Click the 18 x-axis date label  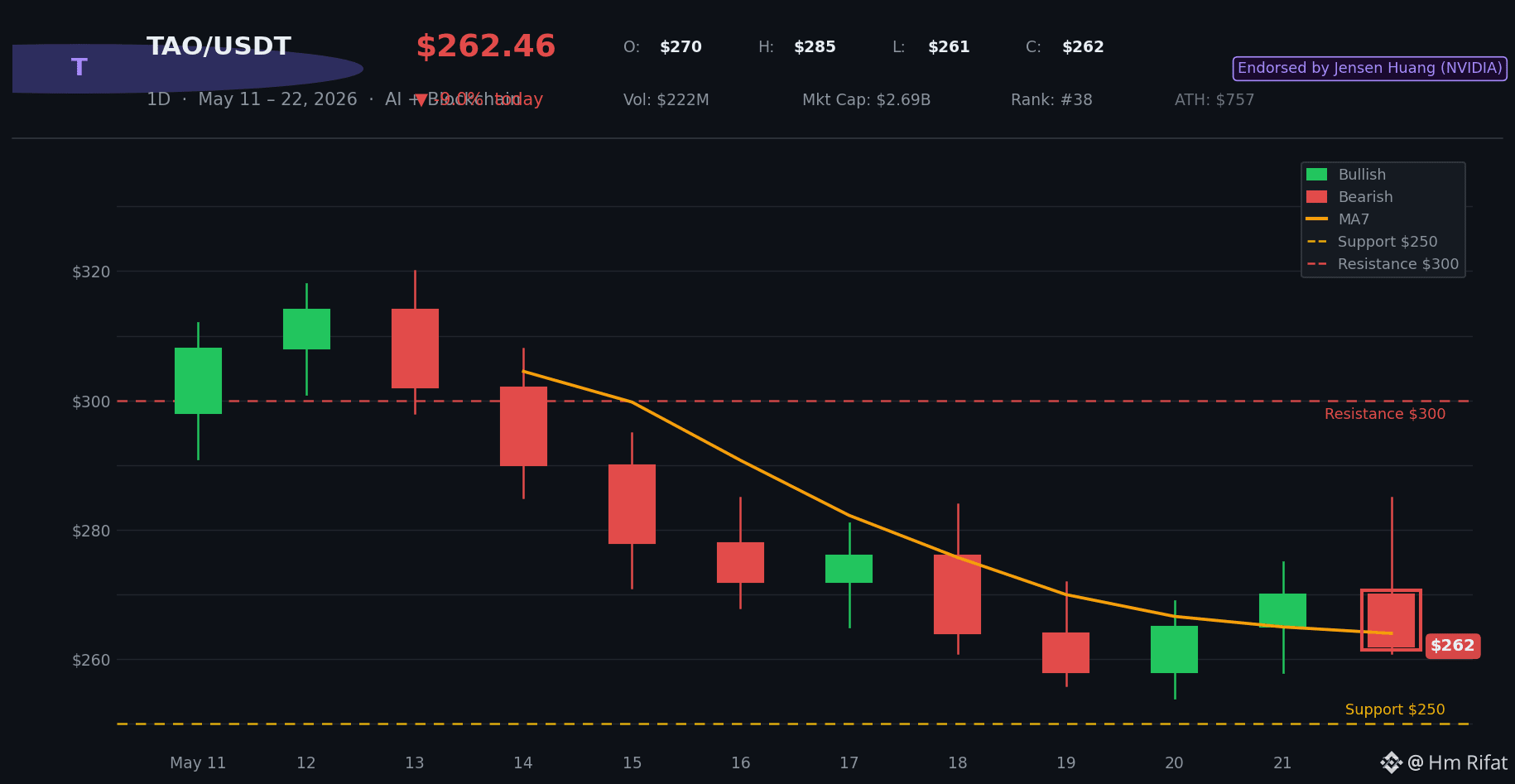pyautogui.click(x=957, y=762)
